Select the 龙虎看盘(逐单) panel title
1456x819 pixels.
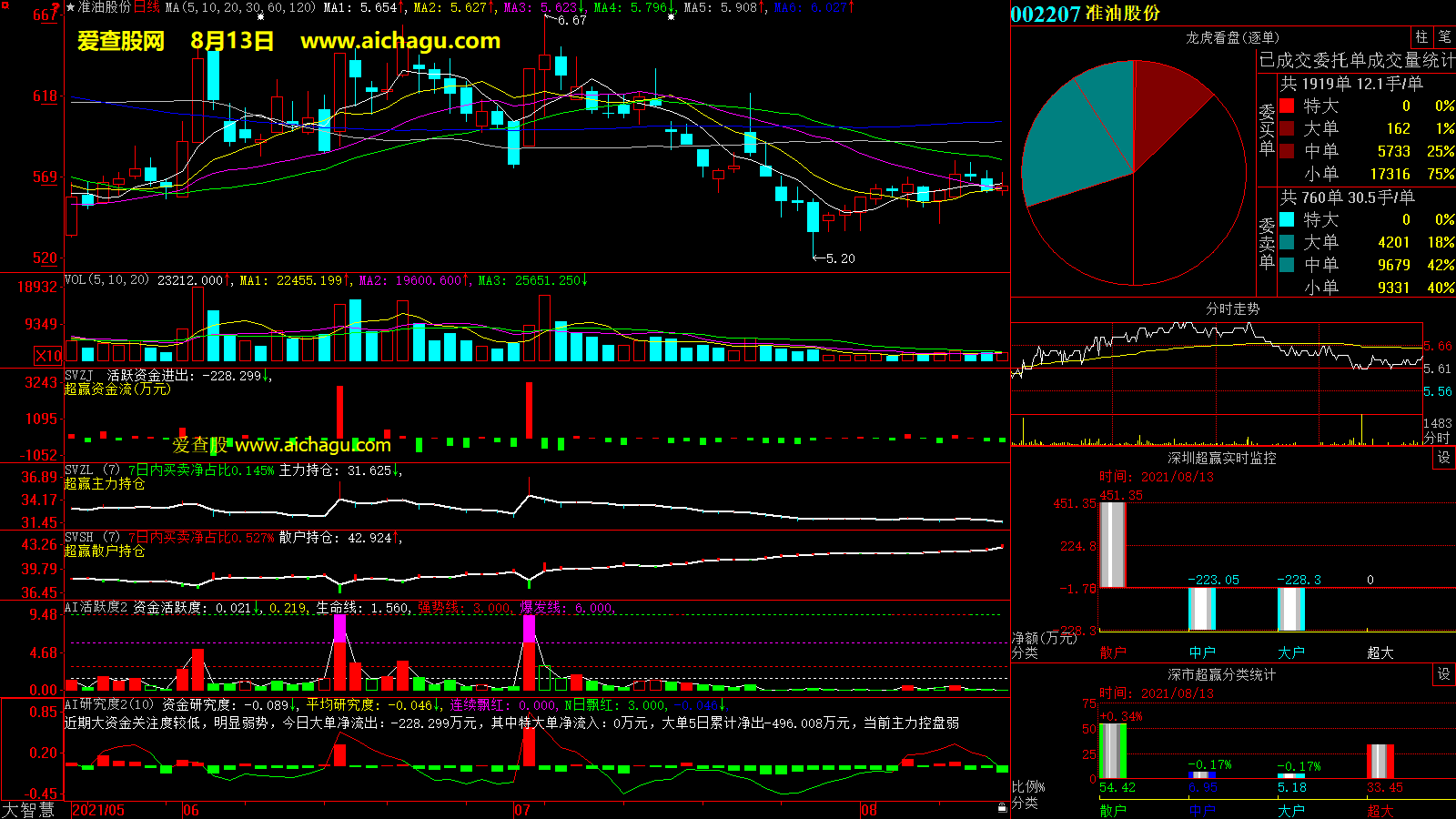pyautogui.click(x=1232, y=37)
